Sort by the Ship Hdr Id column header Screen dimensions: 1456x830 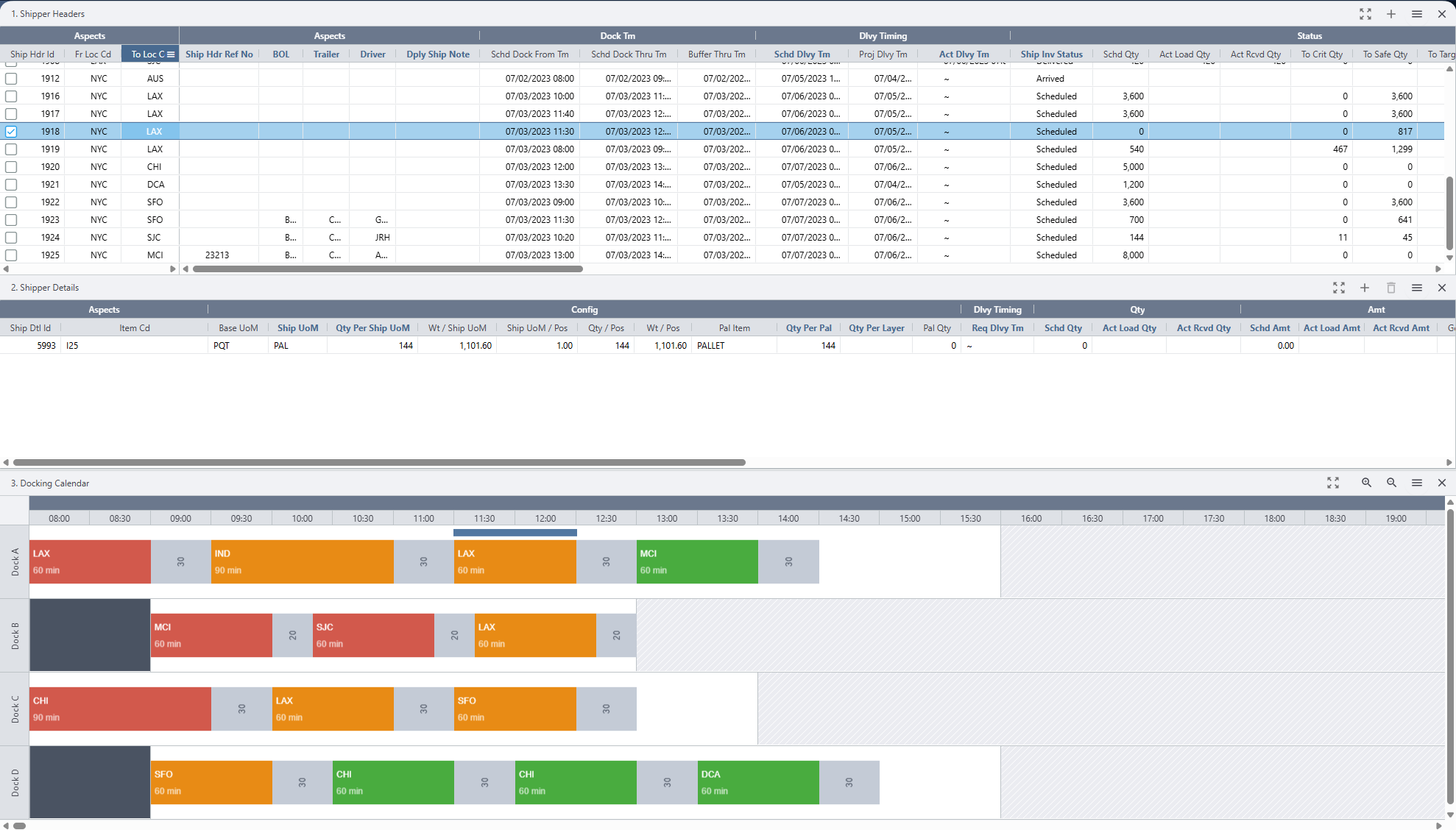click(x=32, y=54)
